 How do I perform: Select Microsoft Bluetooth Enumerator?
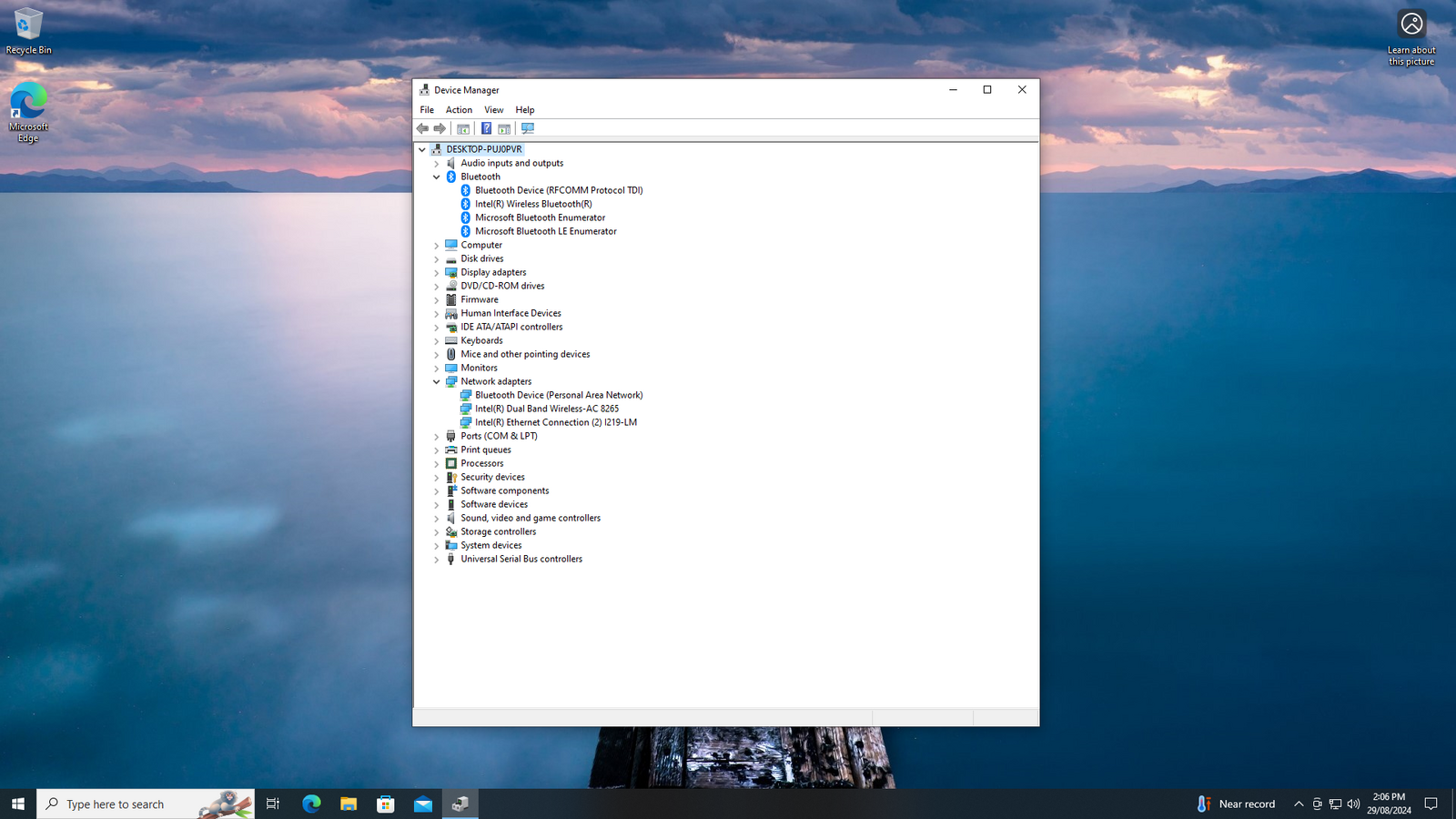pos(540,217)
